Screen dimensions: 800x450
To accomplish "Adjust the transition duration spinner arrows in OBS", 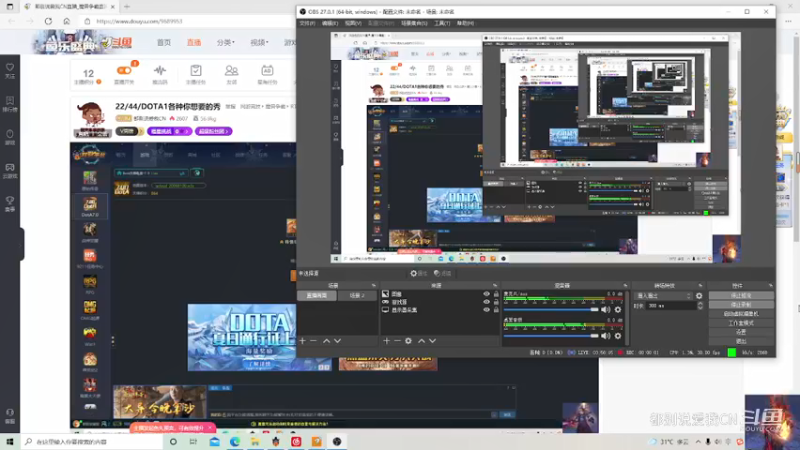I will coord(700,306).
